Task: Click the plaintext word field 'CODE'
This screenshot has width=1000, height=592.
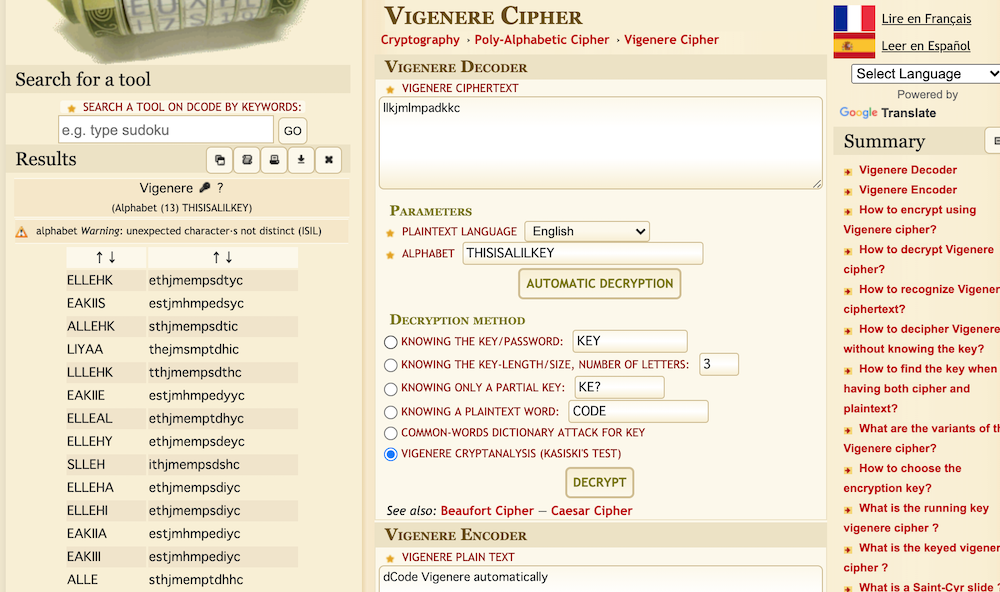Action: click(638, 411)
